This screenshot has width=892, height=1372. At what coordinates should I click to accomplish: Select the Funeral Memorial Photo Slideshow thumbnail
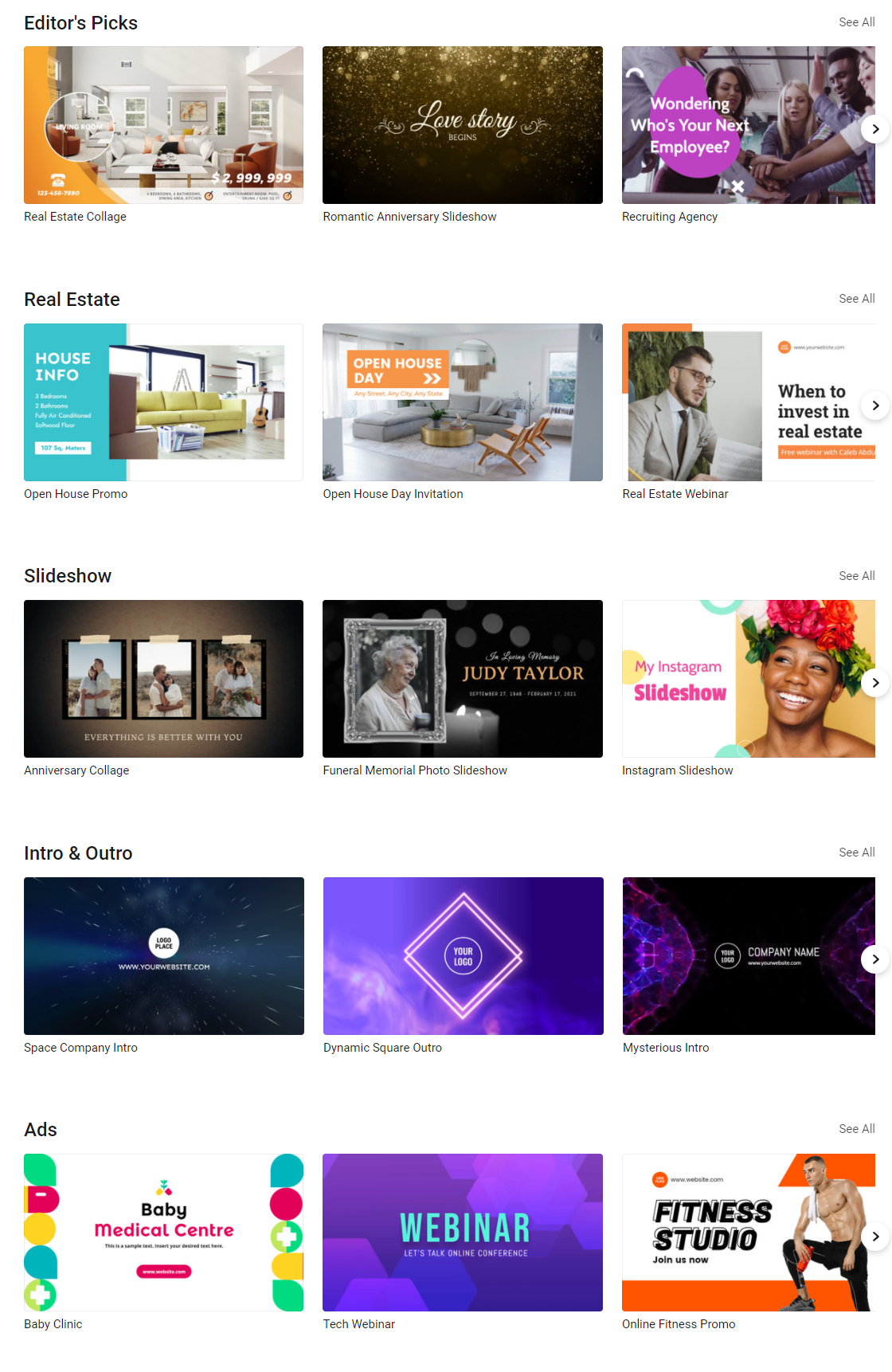pyautogui.click(x=463, y=679)
